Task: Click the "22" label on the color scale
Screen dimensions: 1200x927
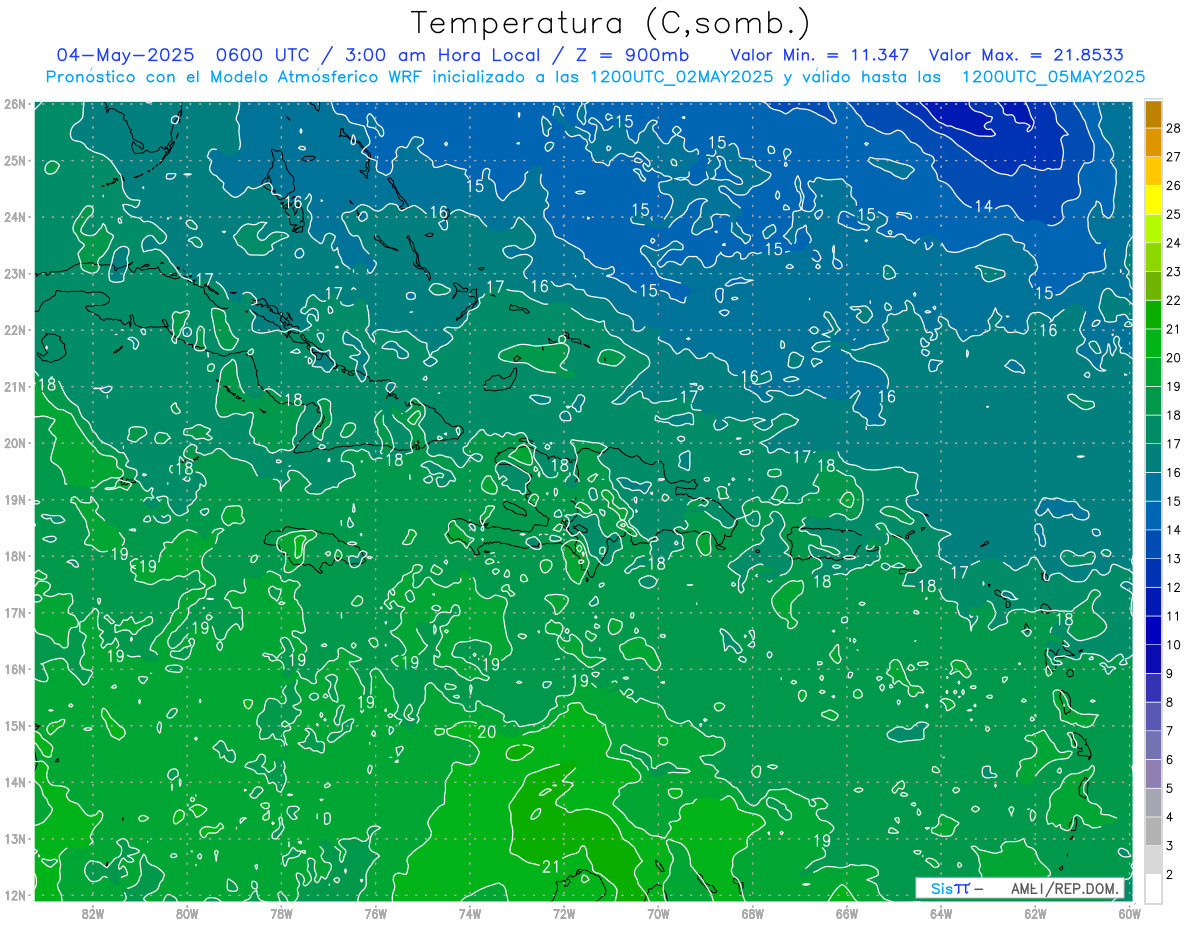Action: pyautogui.click(x=1173, y=300)
